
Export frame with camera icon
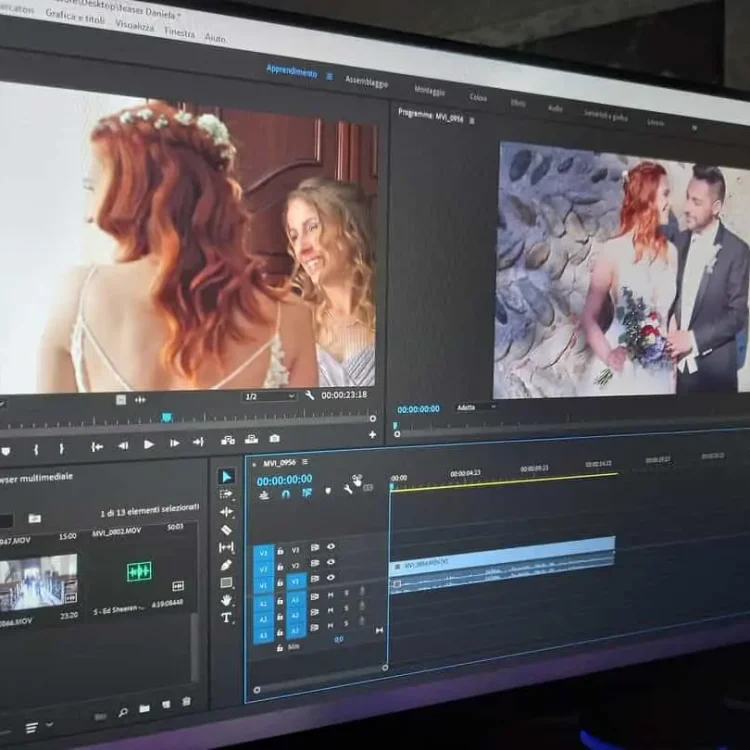274,438
